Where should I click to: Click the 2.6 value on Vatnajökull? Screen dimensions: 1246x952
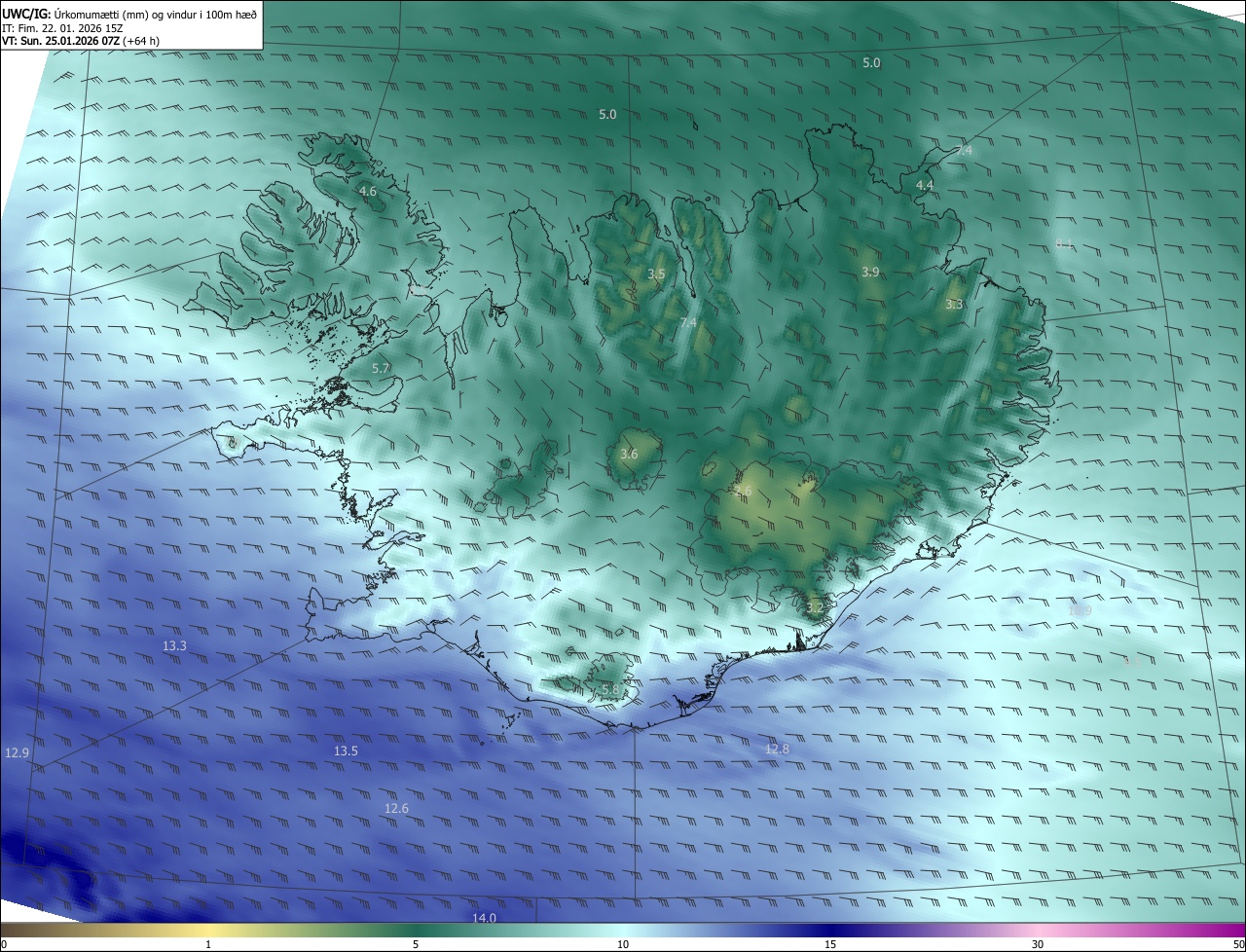pos(743,492)
